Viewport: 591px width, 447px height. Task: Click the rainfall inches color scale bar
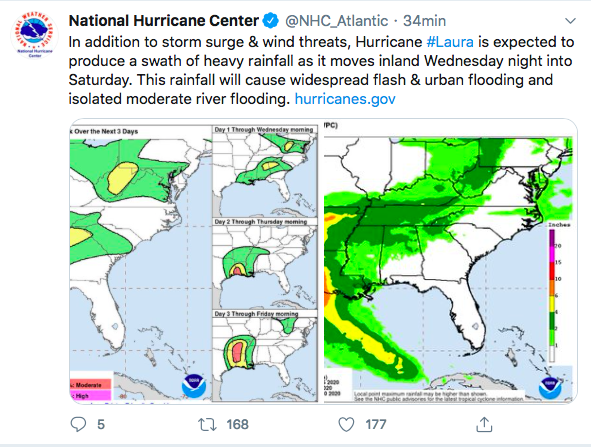[552, 296]
